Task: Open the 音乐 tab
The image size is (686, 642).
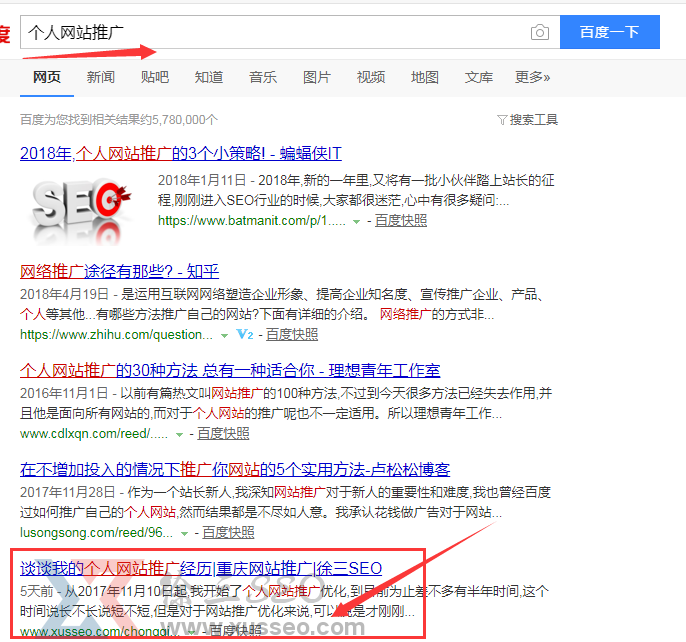Action: tap(262, 77)
